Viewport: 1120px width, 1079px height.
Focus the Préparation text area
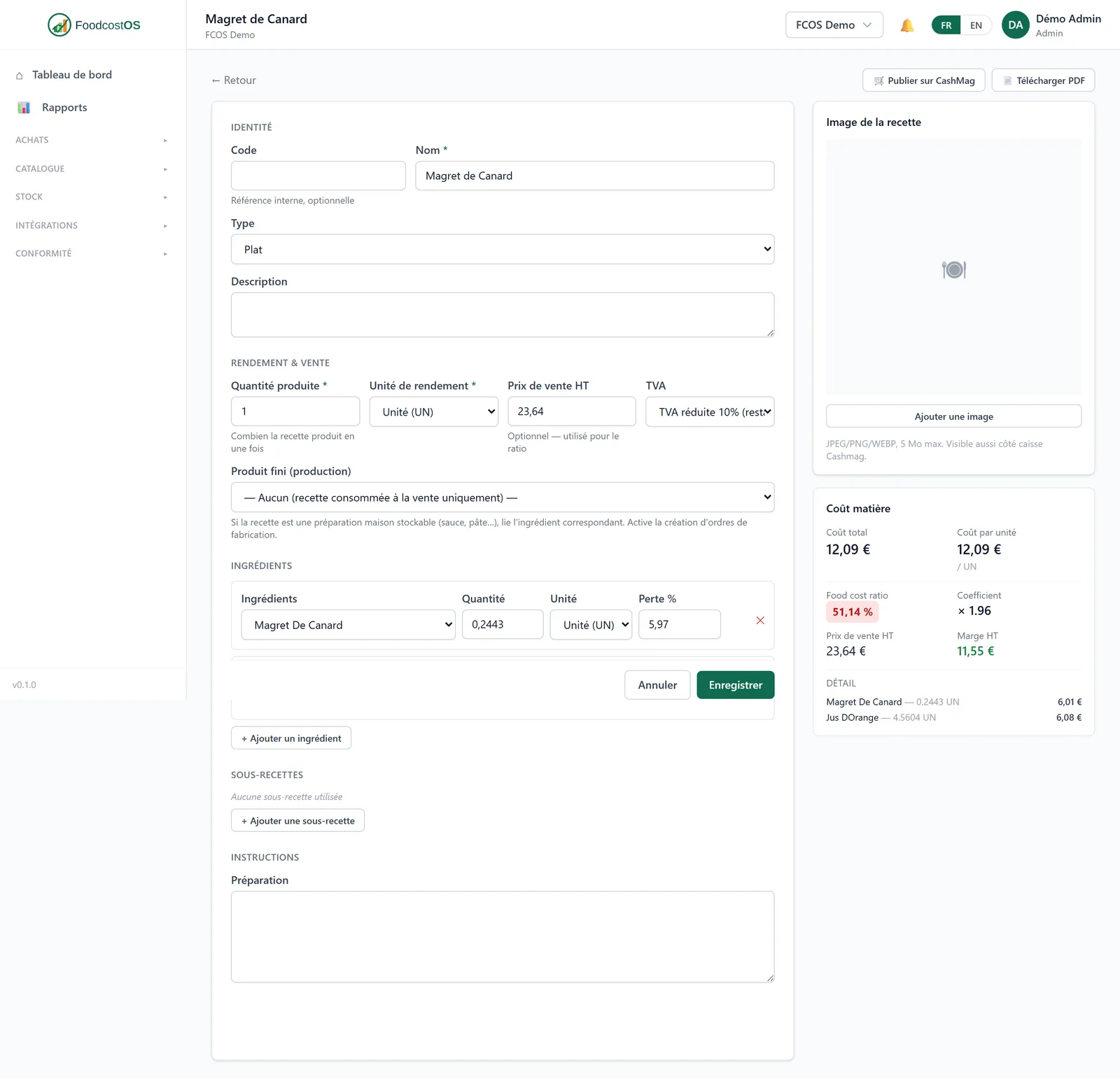(503, 937)
